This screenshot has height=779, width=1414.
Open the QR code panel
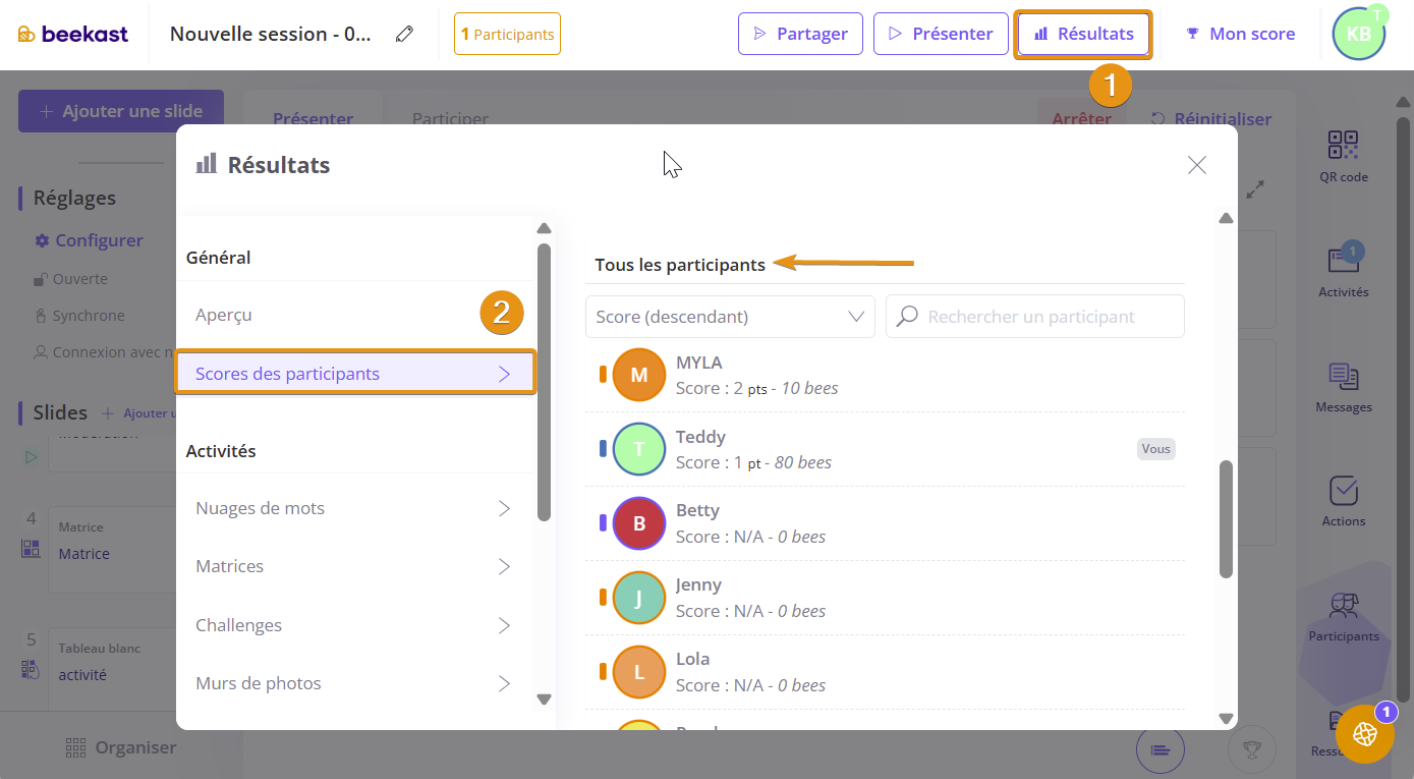[1343, 156]
